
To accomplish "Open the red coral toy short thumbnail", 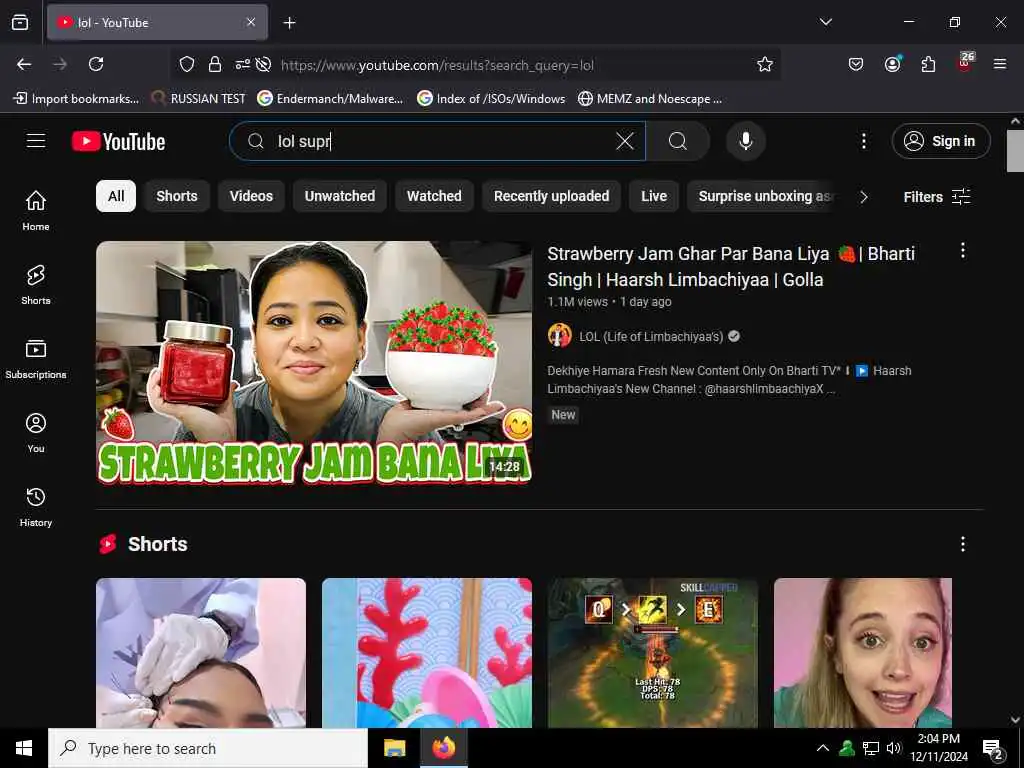I will click(x=427, y=653).
